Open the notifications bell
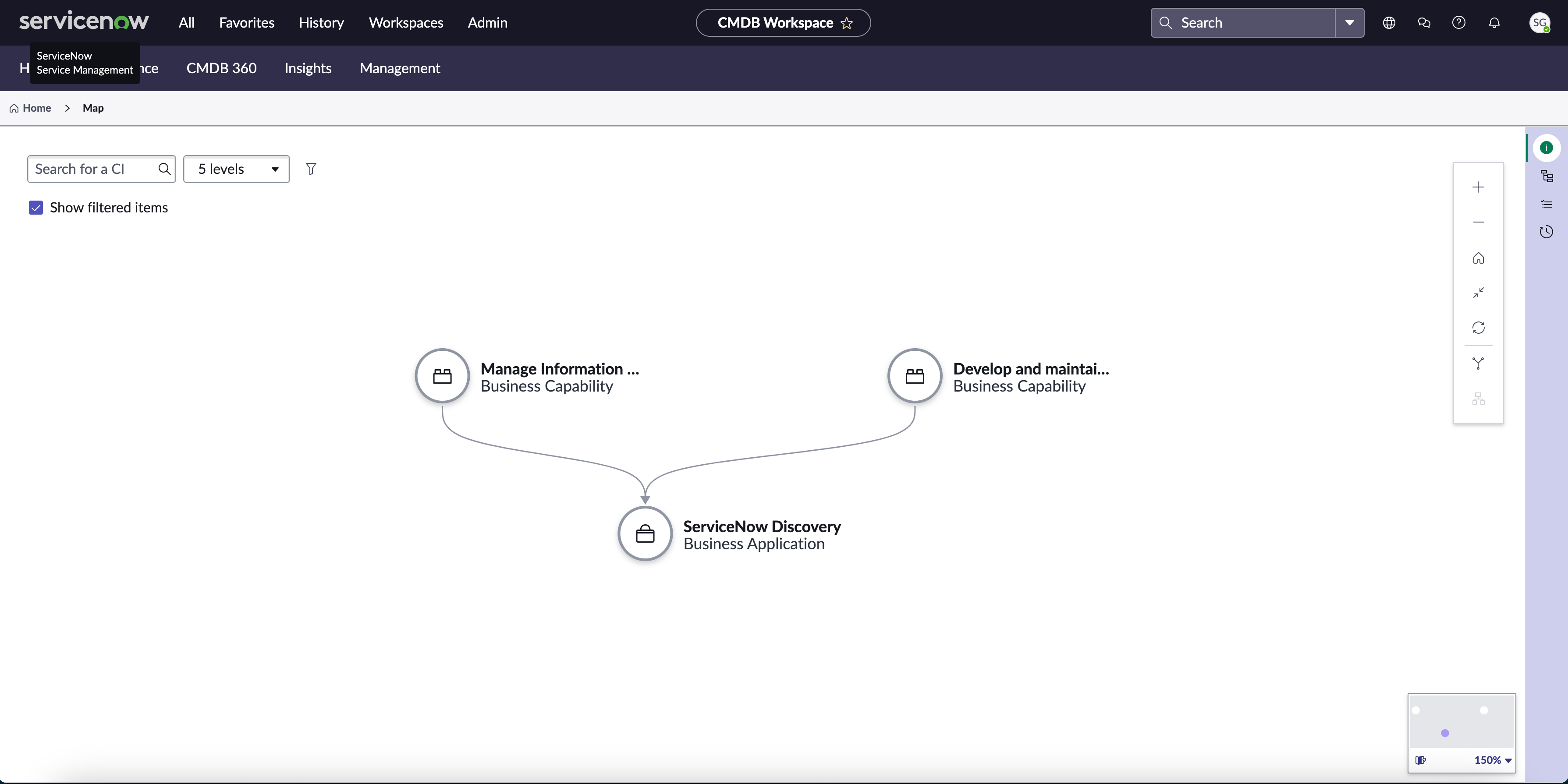The image size is (1568, 784). tap(1494, 22)
